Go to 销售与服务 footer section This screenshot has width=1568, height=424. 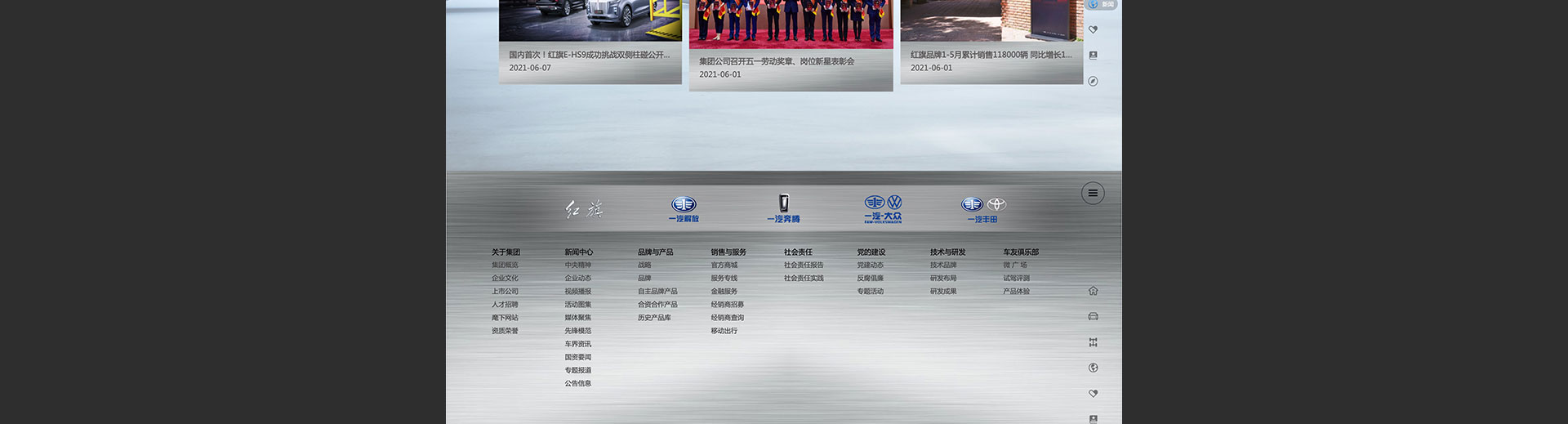coord(728,252)
